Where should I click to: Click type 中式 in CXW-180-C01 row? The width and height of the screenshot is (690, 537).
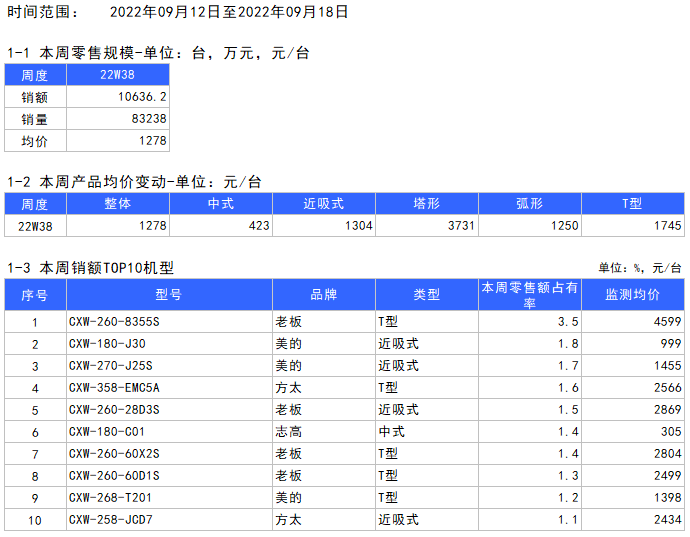(x=392, y=432)
